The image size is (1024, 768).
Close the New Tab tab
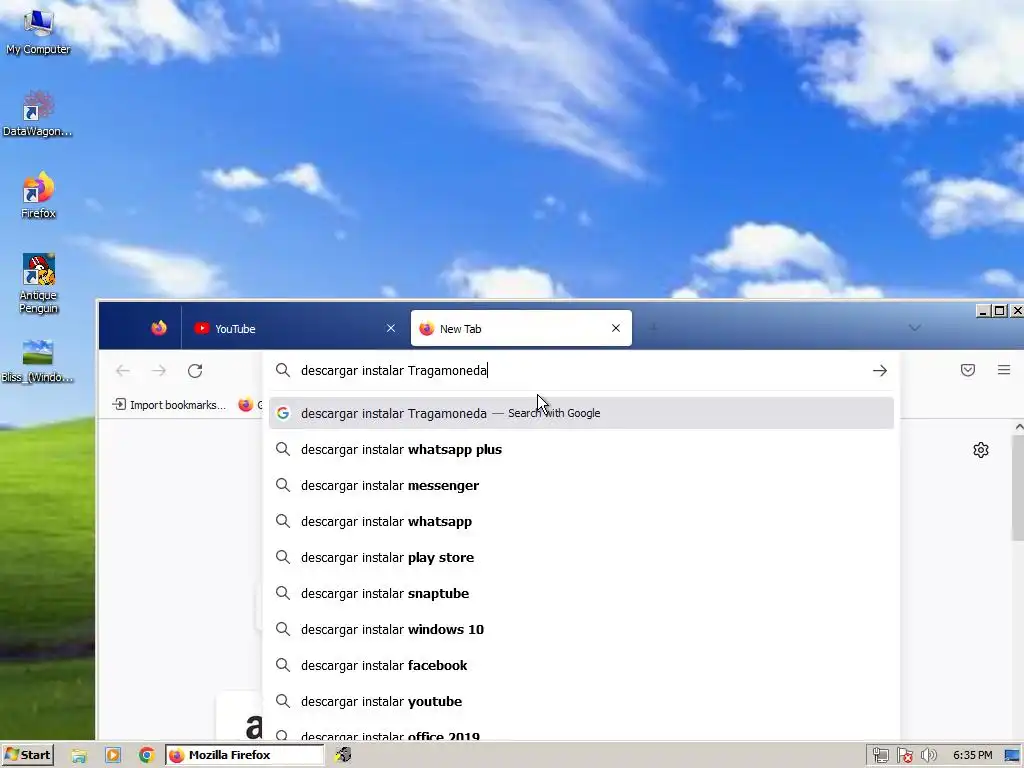(x=615, y=328)
